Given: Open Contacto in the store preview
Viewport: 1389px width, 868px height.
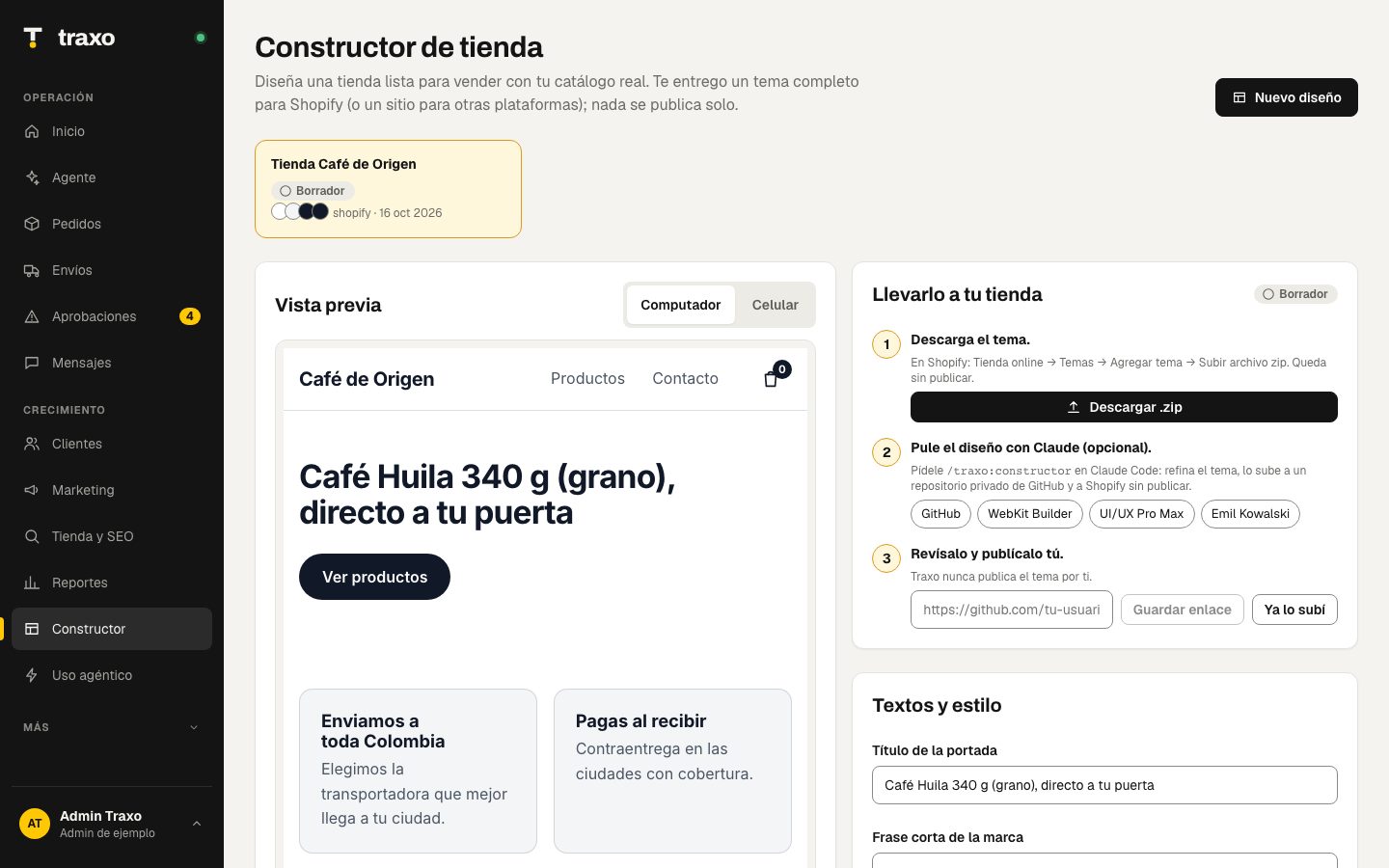Looking at the screenshot, I should pos(685,379).
